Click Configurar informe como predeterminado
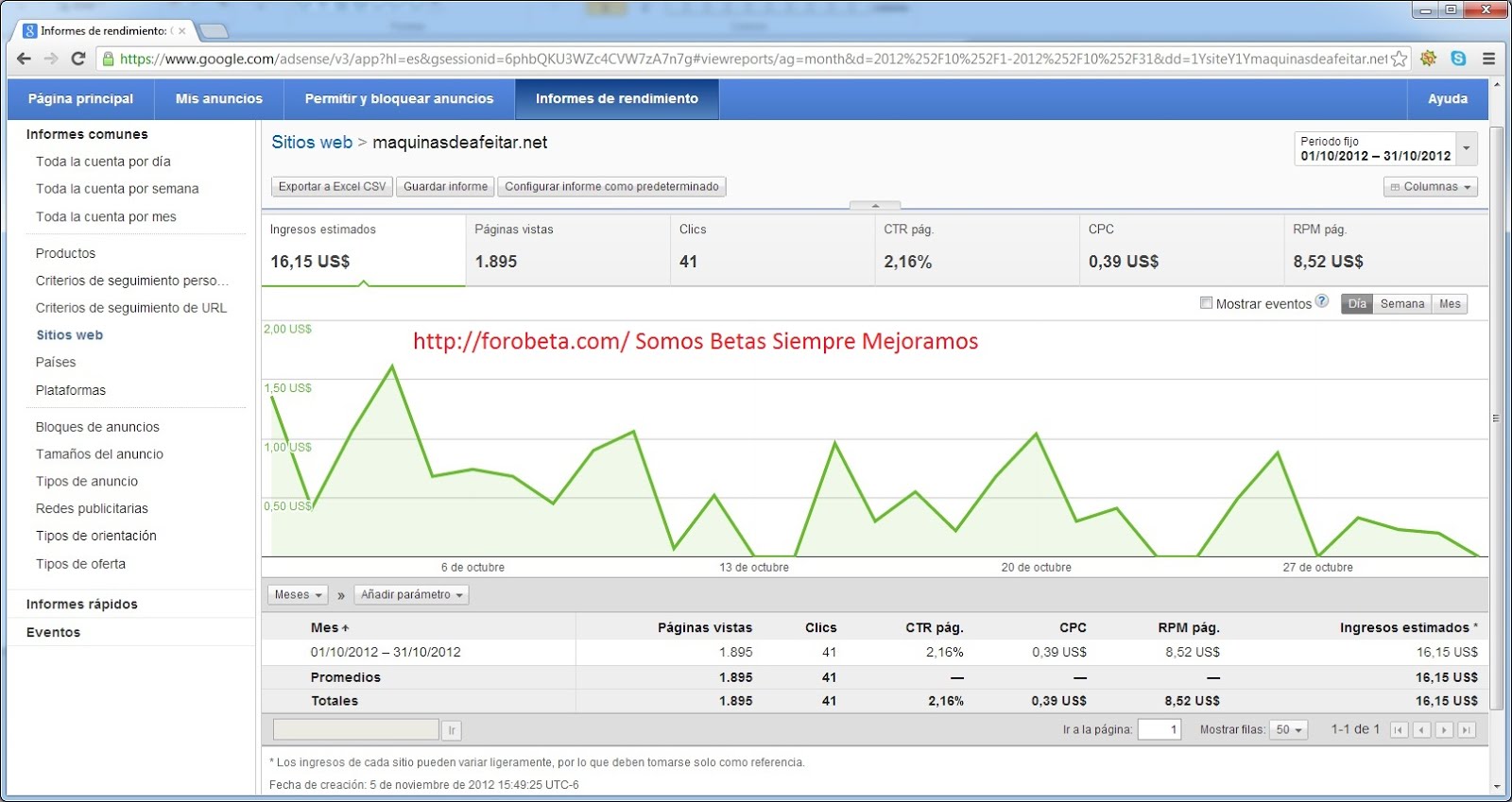This screenshot has width=1512, height=802. [x=611, y=187]
